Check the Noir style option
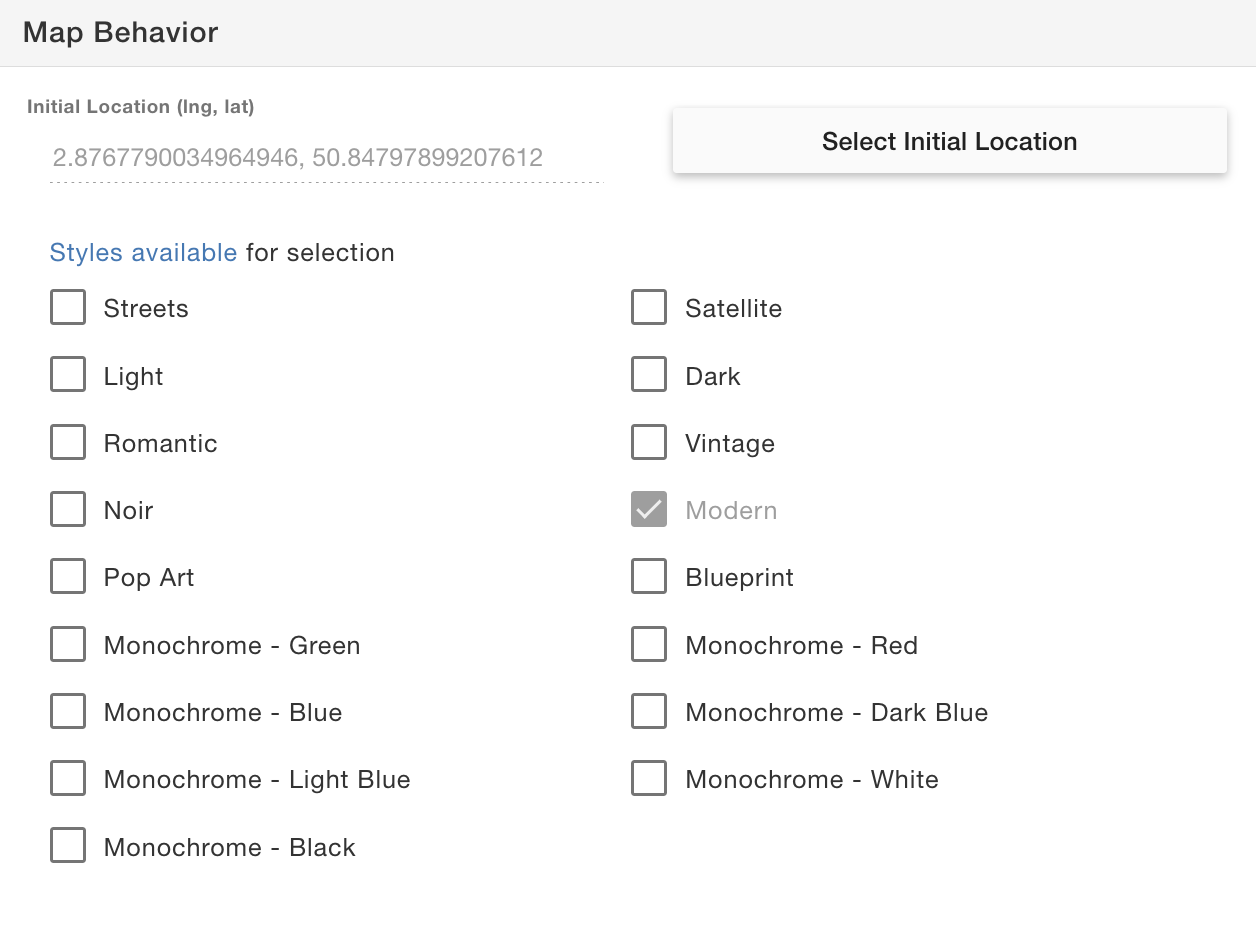Image resolution: width=1256 pixels, height=938 pixels. (68, 510)
